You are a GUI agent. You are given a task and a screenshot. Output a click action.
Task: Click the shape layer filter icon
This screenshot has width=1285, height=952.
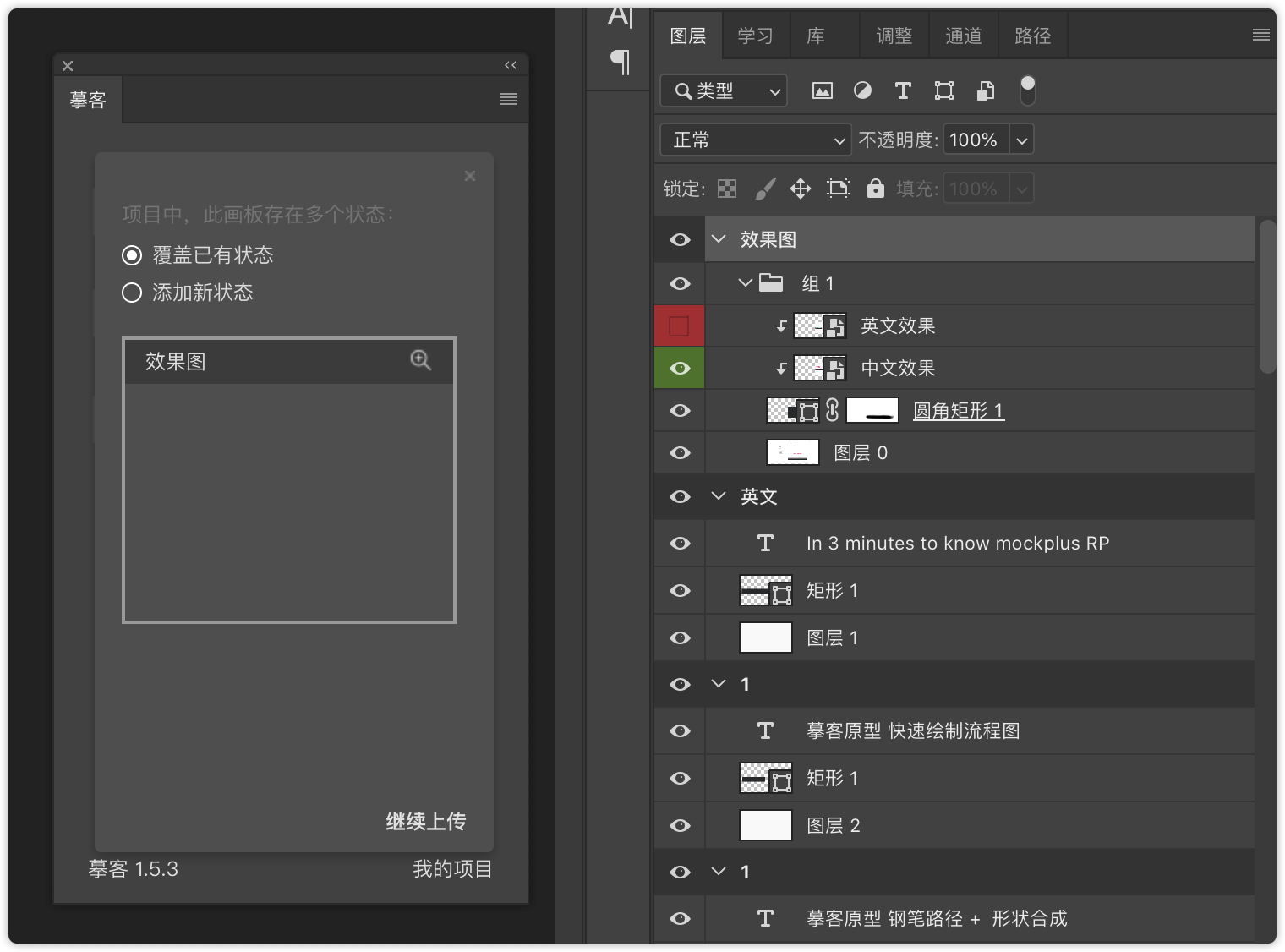(x=943, y=90)
